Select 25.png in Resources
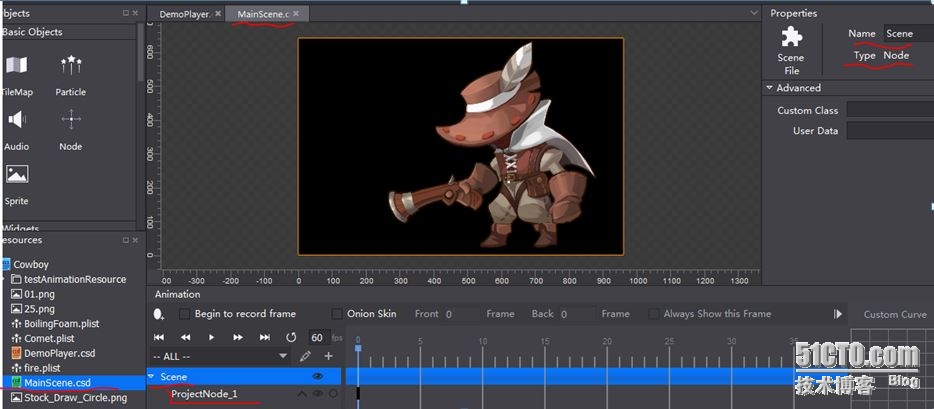 [39, 309]
